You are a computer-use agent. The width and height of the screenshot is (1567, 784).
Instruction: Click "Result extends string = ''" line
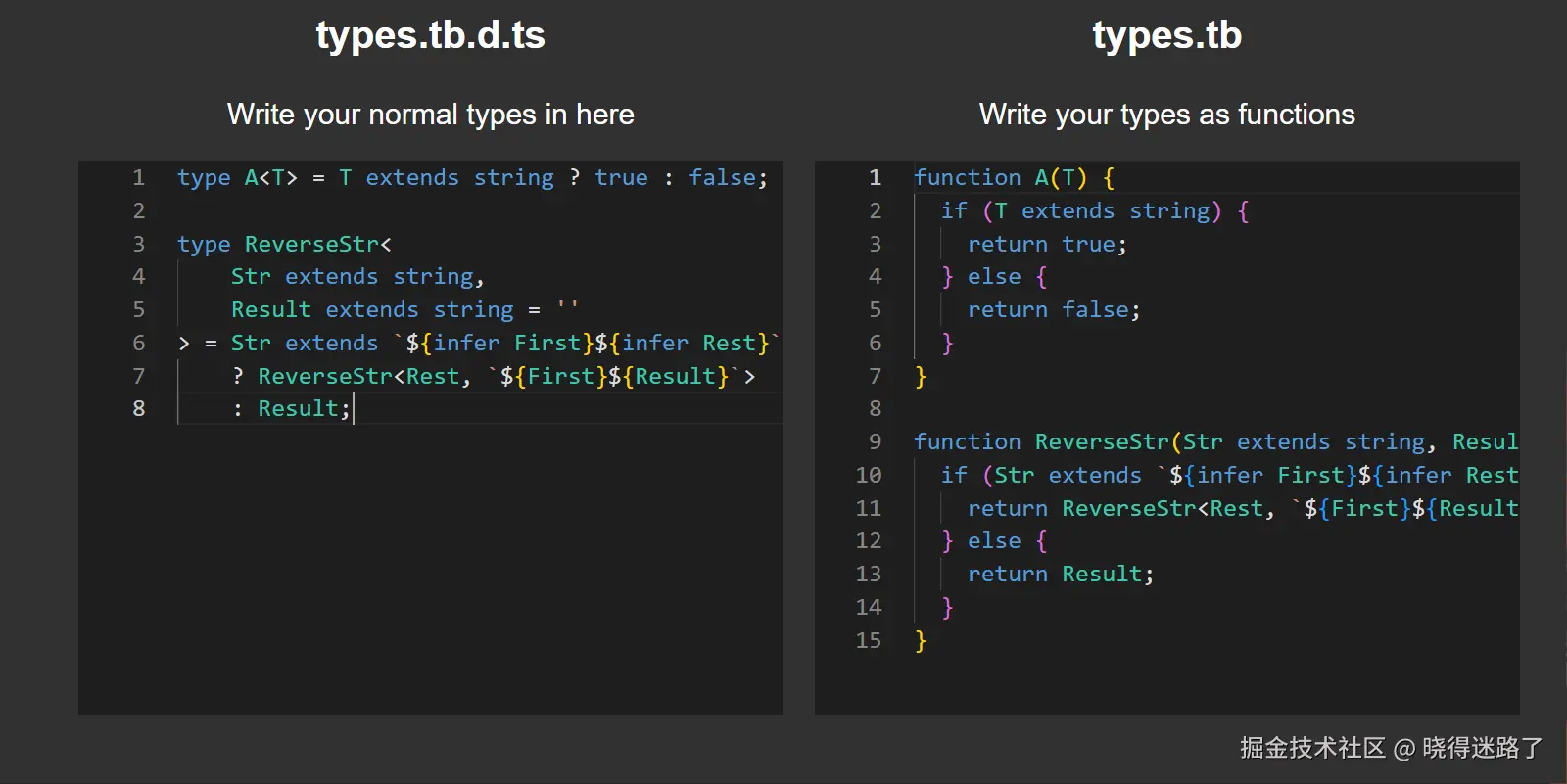point(404,310)
